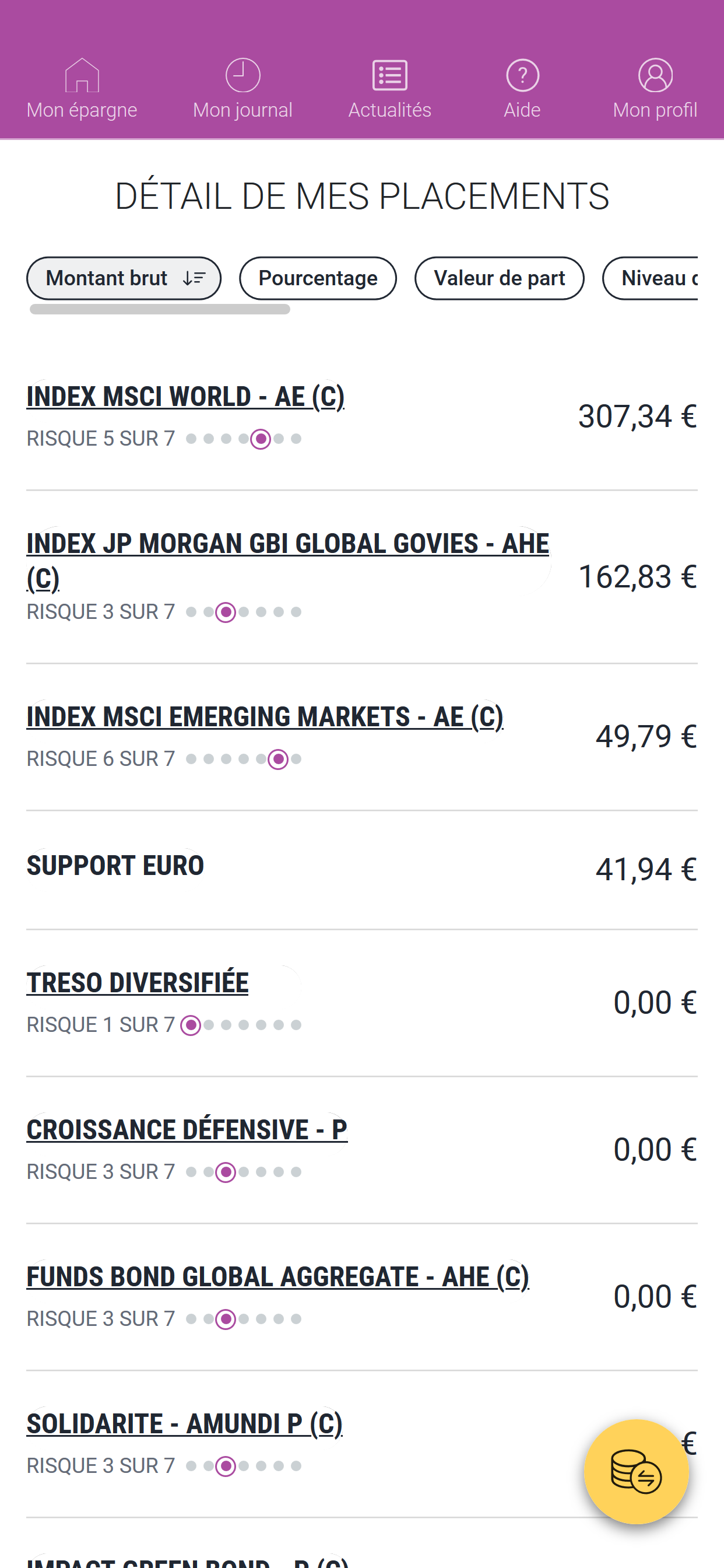Select the Pourcentage filter chip

[318, 278]
